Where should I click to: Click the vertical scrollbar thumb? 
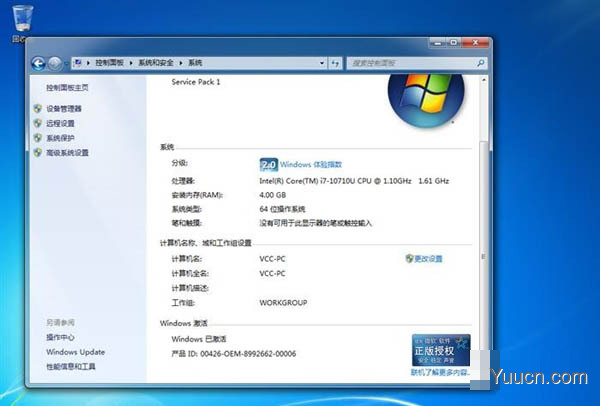(484, 256)
